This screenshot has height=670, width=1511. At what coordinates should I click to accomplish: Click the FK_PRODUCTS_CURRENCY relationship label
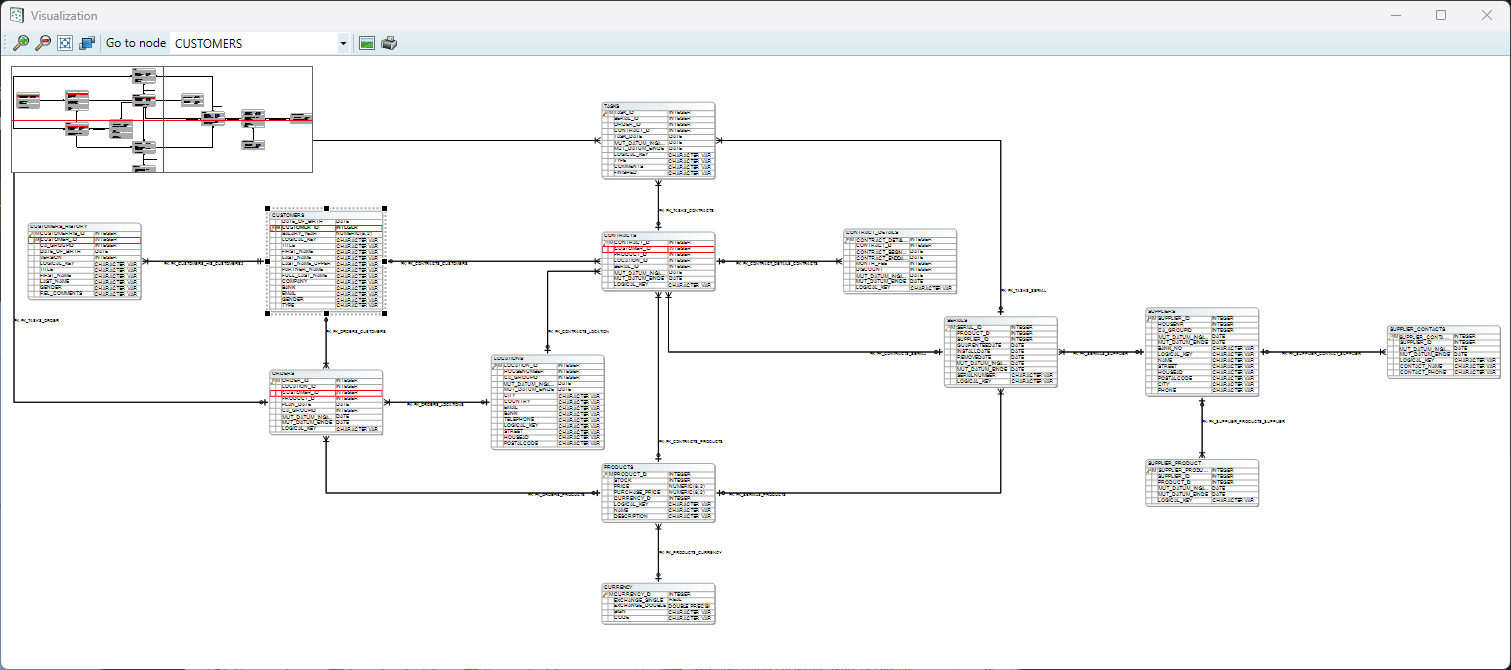pos(688,551)
